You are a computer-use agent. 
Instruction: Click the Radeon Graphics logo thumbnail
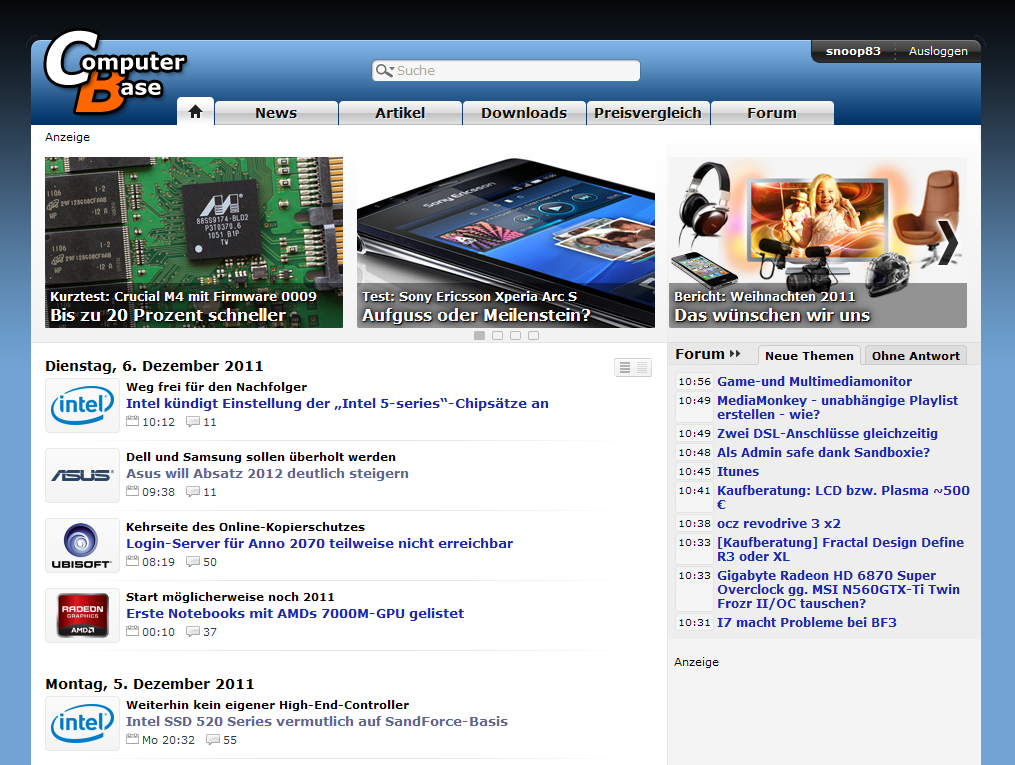[82, 615]
